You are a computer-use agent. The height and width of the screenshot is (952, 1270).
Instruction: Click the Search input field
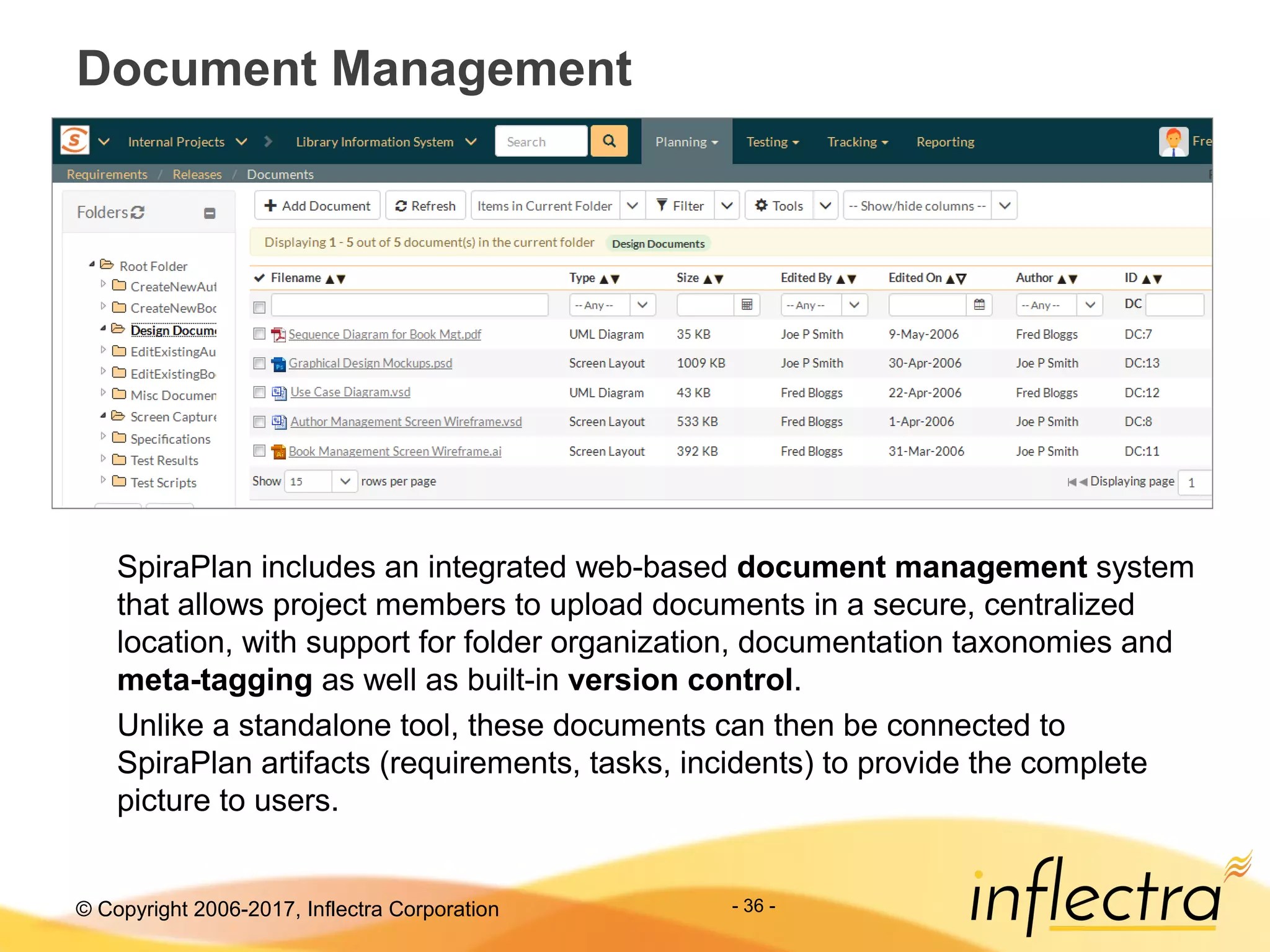click(541, 141)
